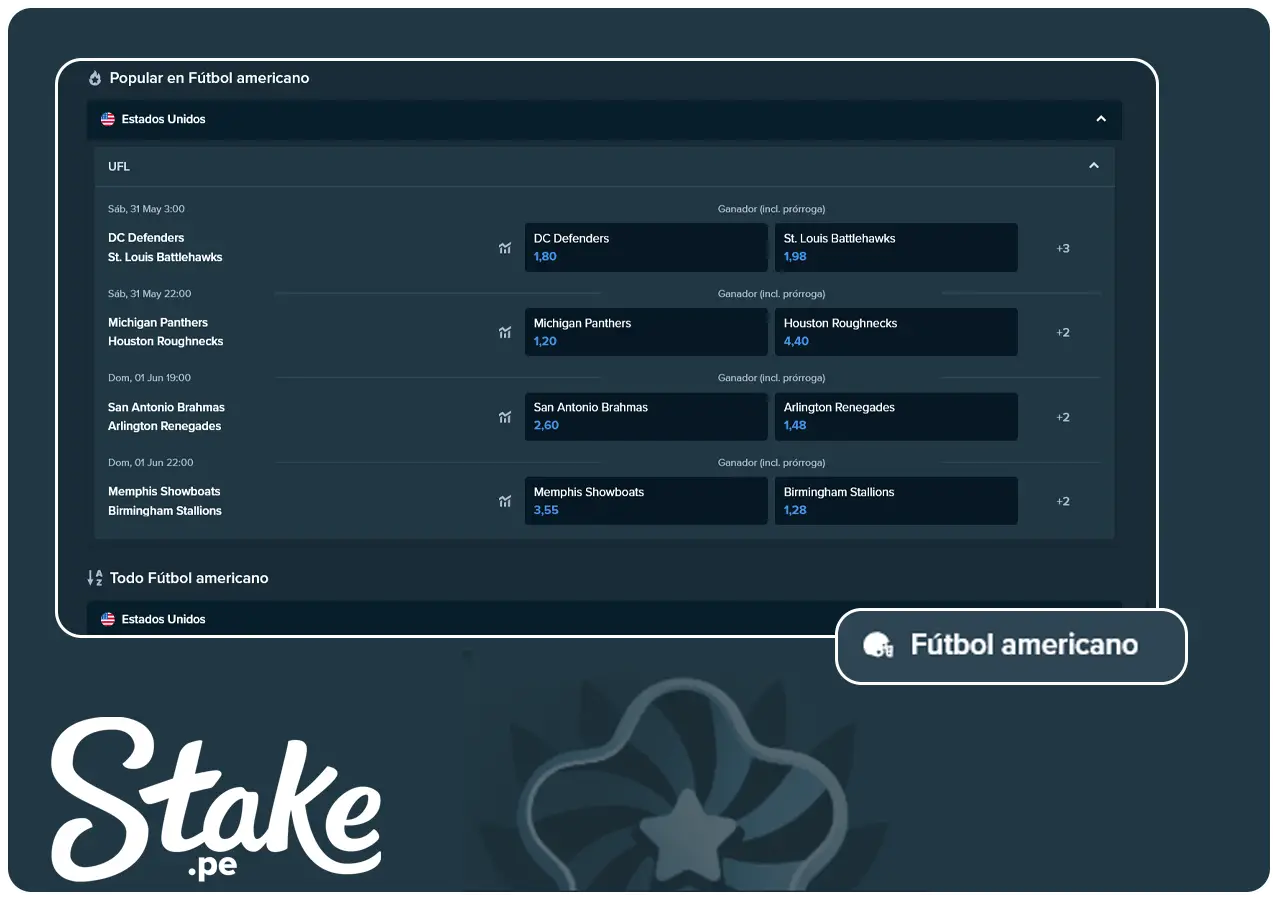Click the Dom, 01 Jun 22:00 match time
The height and width of the screenshot is (900, 1280).
[150, 463]
